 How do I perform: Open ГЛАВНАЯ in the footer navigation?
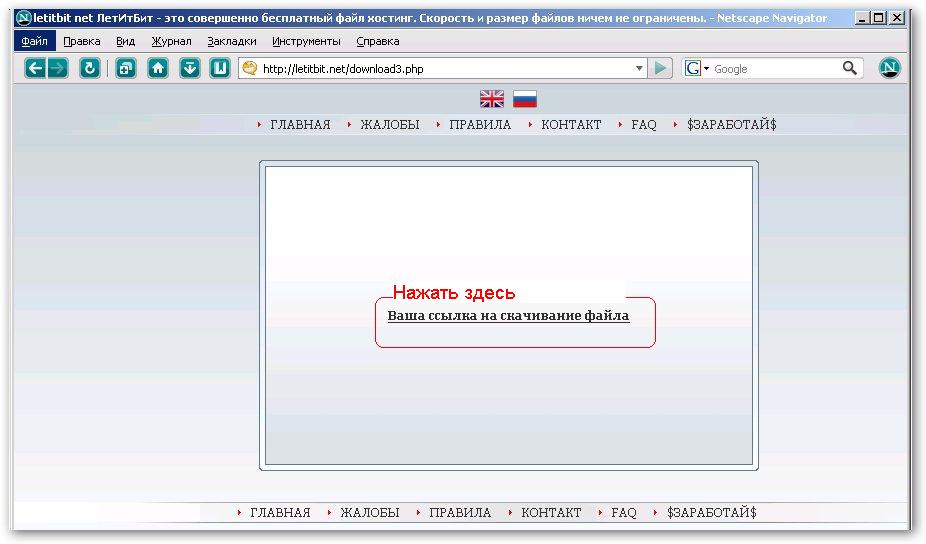pyautogui.click(x=280, y=512)
